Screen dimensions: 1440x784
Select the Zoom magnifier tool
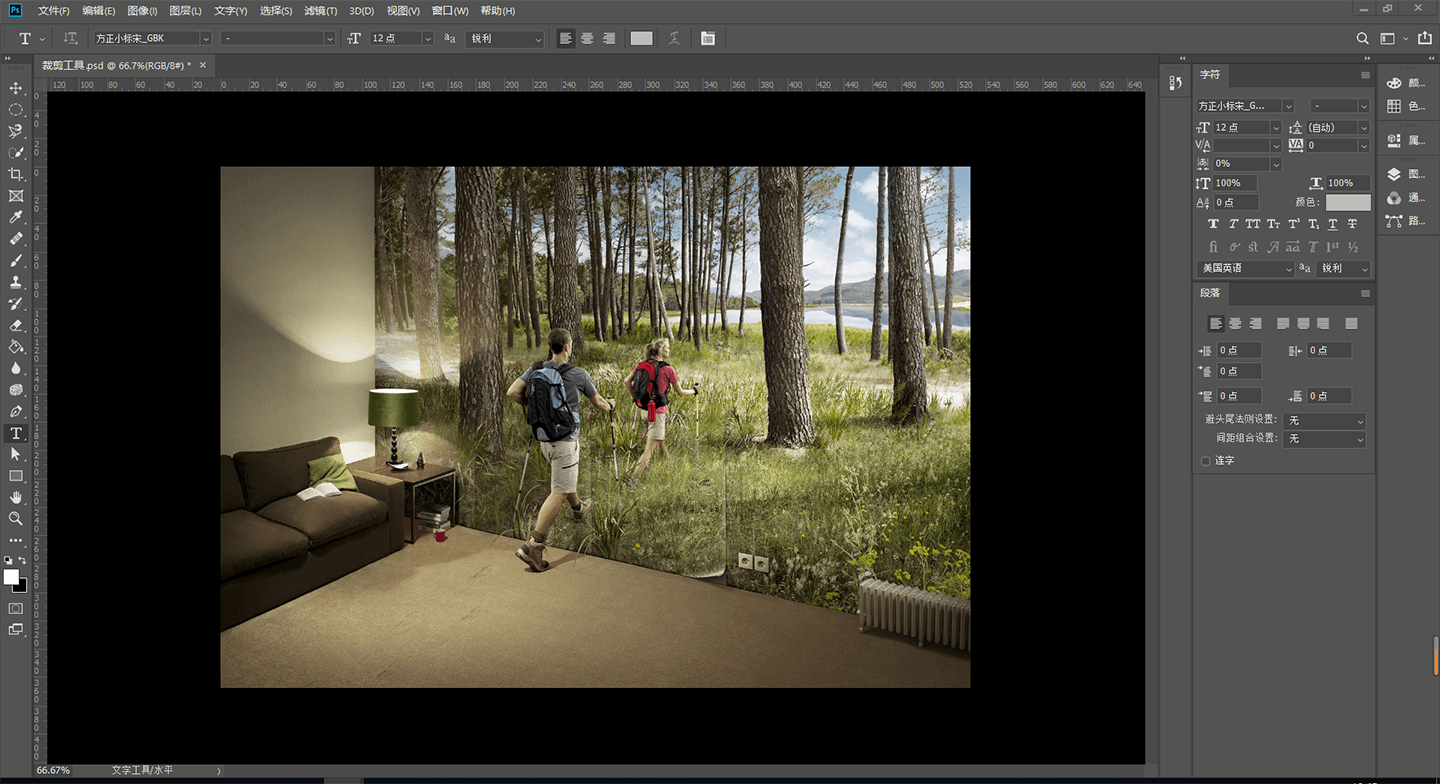[16, 519]
